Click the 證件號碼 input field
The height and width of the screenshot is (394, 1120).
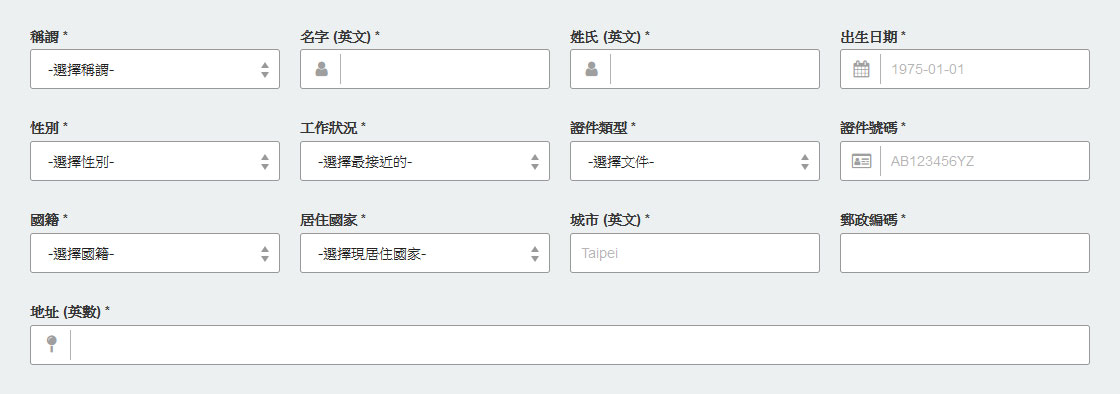985,161
